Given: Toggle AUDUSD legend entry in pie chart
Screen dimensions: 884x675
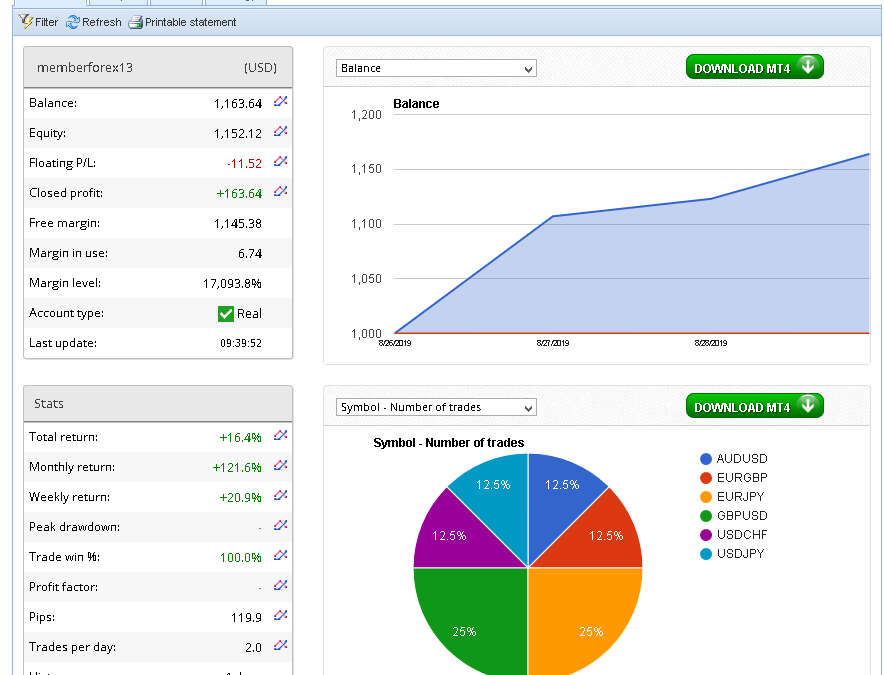Looking at the screenshot, I should pyautogui.click(x=734, y=459).
